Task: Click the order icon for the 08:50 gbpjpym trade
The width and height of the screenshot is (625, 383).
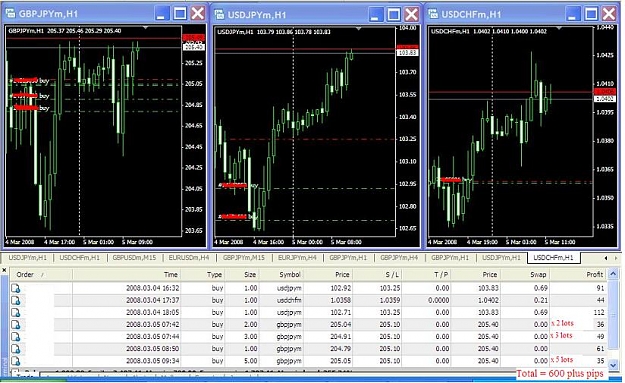Action: click(16, 349)
